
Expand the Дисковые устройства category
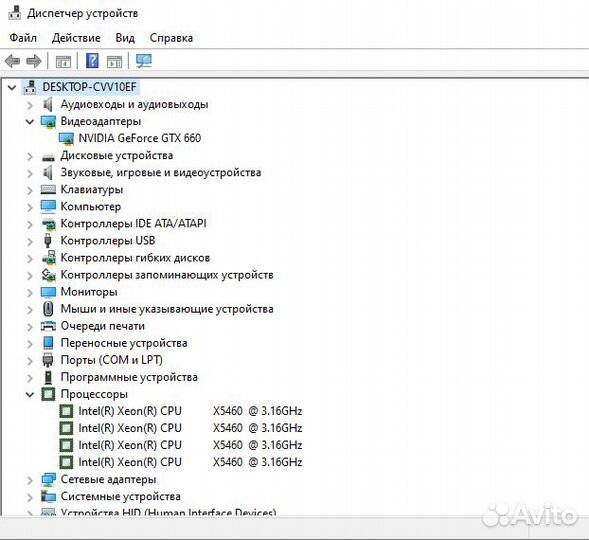pyautogui.click(x=30, y=156)
